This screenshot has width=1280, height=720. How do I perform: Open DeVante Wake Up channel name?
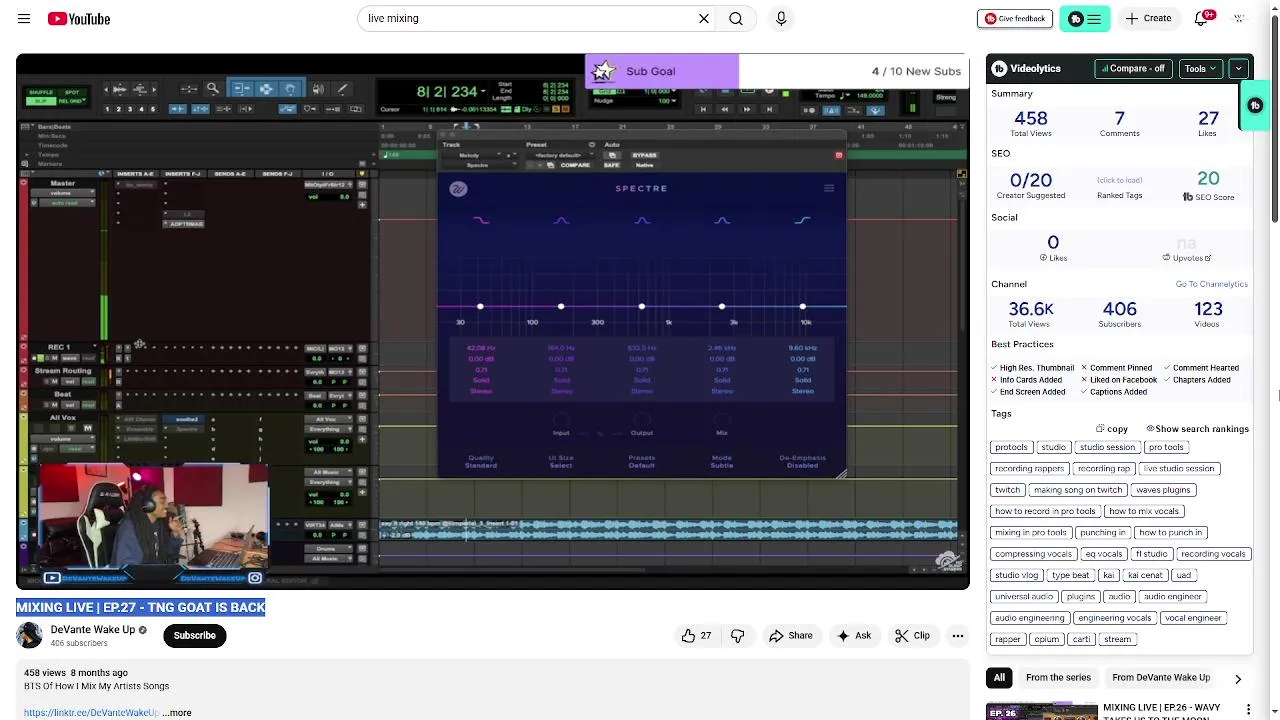point(93,630)
